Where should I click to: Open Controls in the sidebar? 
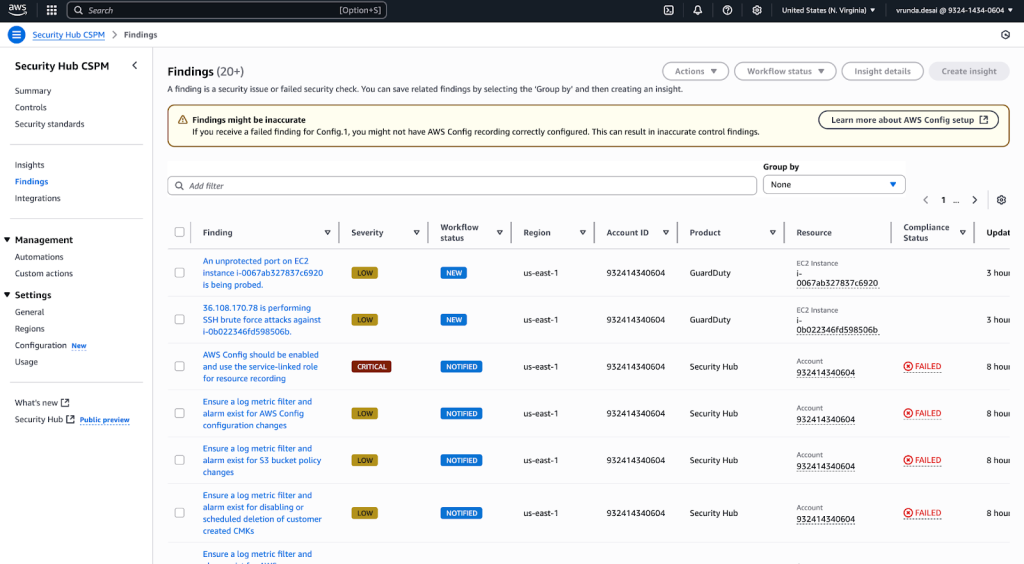pyautogui.click(x=31, y=108)
